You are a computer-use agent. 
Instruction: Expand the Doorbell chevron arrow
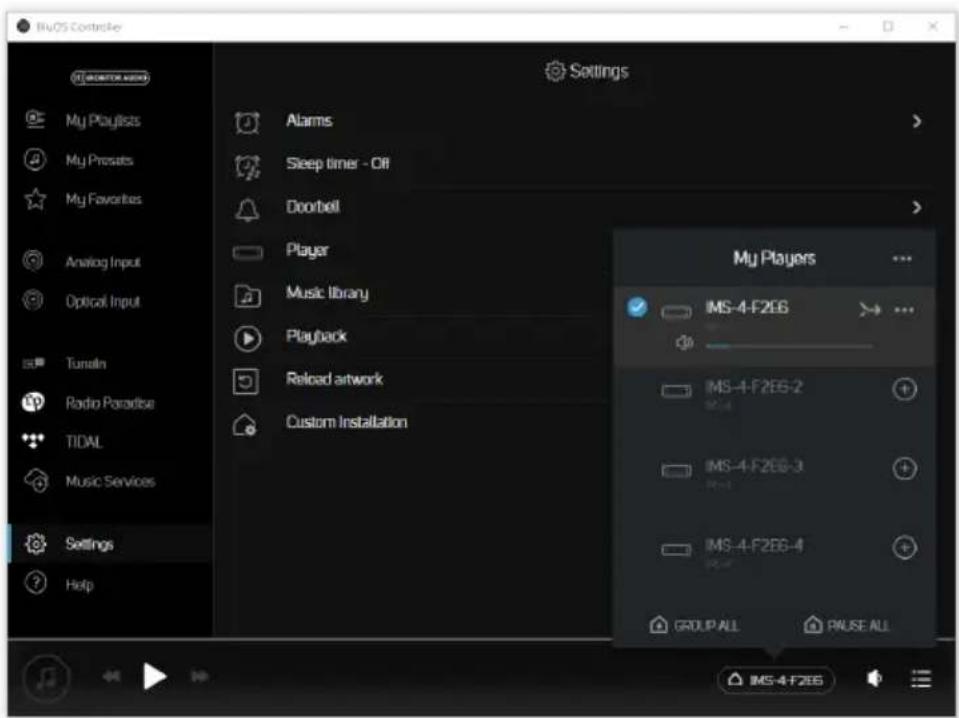pyautogui.click(x=916, y=207)
